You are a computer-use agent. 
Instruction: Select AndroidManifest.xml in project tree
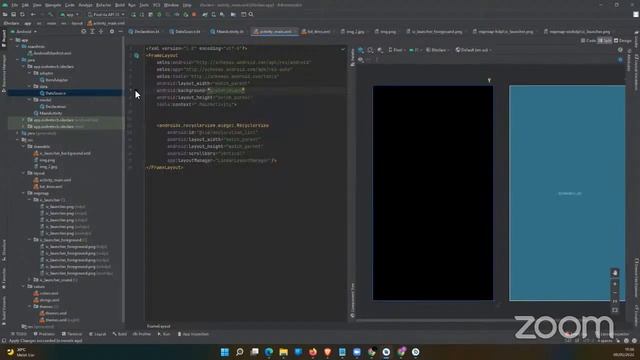pos(49,53)
